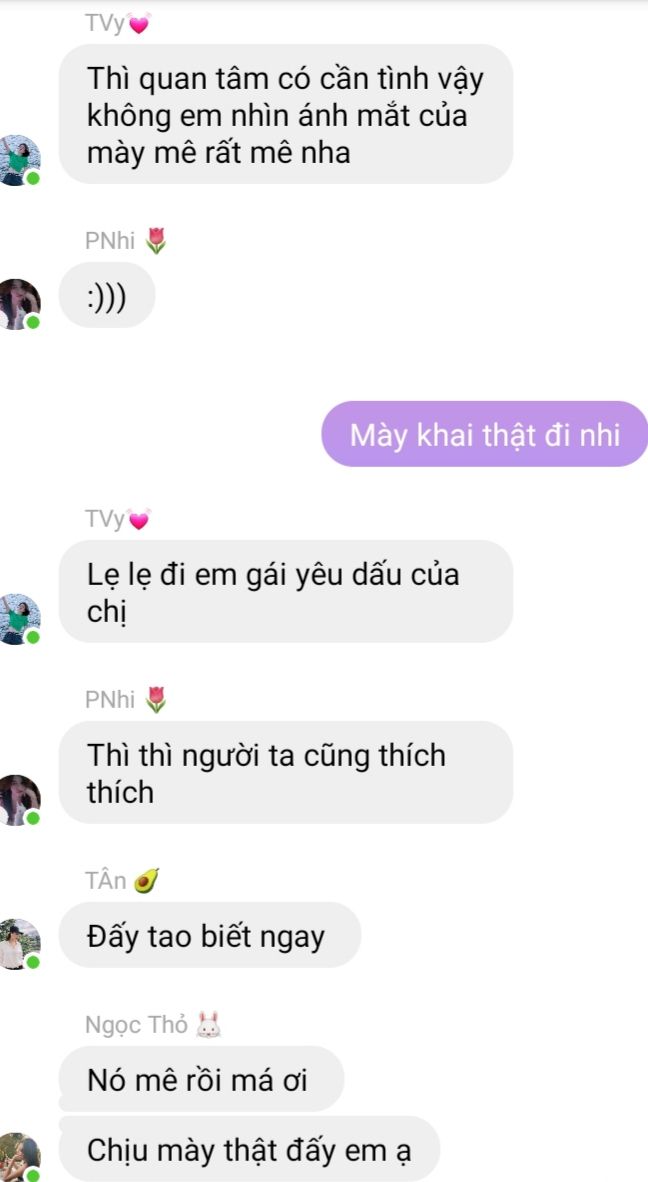Tap the Ngọc Thỏ sender name
The image size is (648, 1182).
pyautogui.click(x=136, y=1026)
